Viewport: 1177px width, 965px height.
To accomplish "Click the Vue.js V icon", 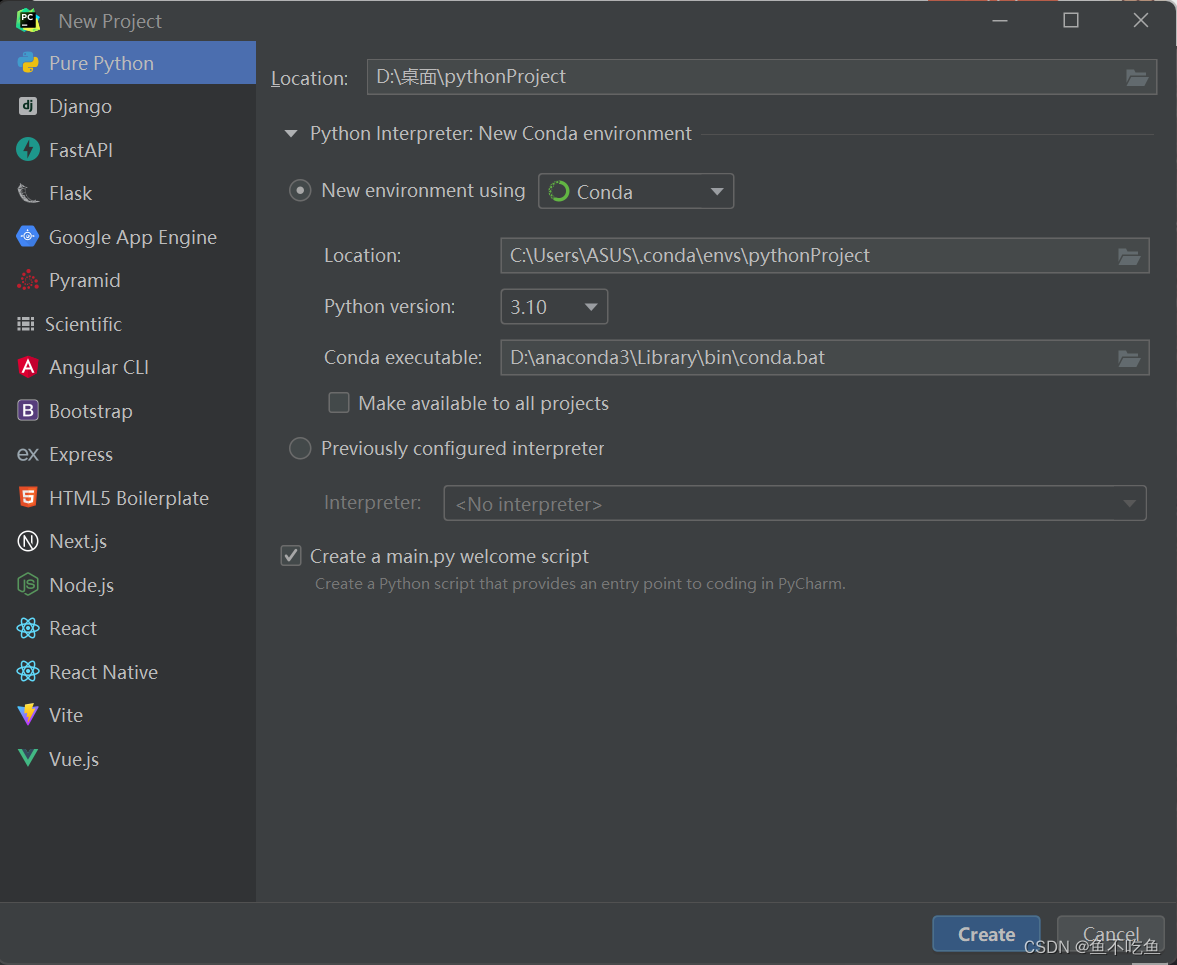I will click(28, 758).
